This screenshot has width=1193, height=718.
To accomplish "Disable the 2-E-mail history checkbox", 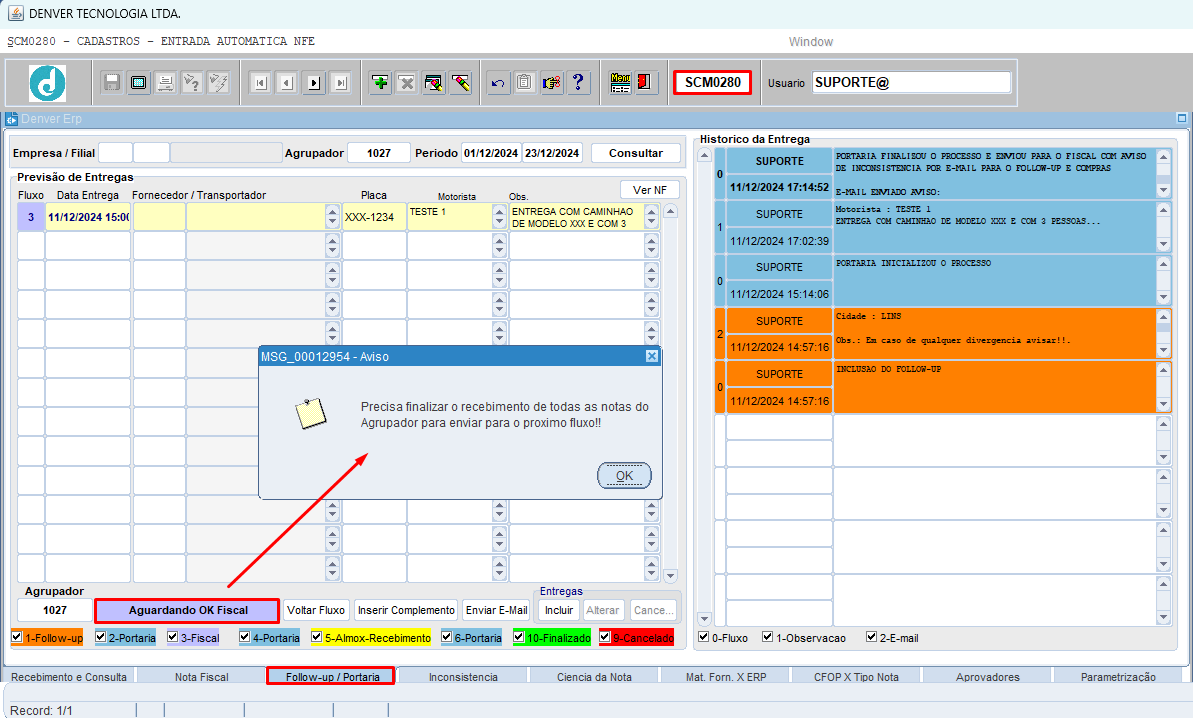I will [872, 637].
